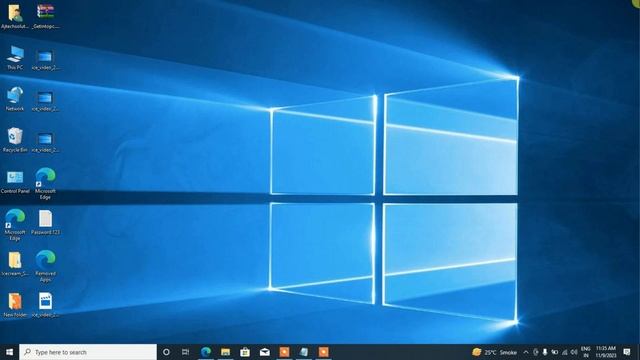Open the 25°C Smoke weather widget
Screen dimensions: 640x360
tap(495, 352)
